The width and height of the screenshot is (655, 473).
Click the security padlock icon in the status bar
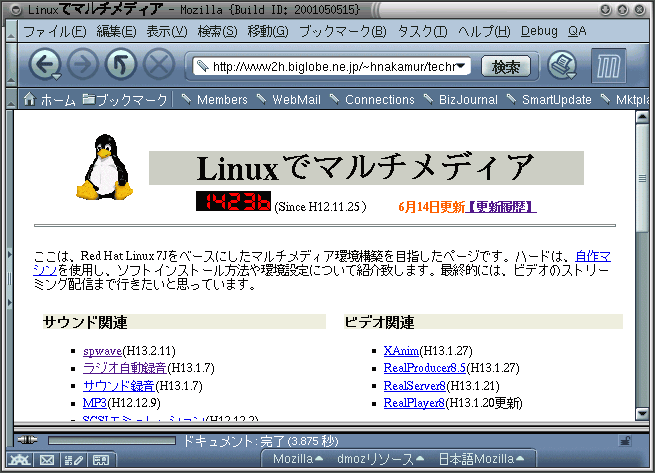(x=625, y=441)
